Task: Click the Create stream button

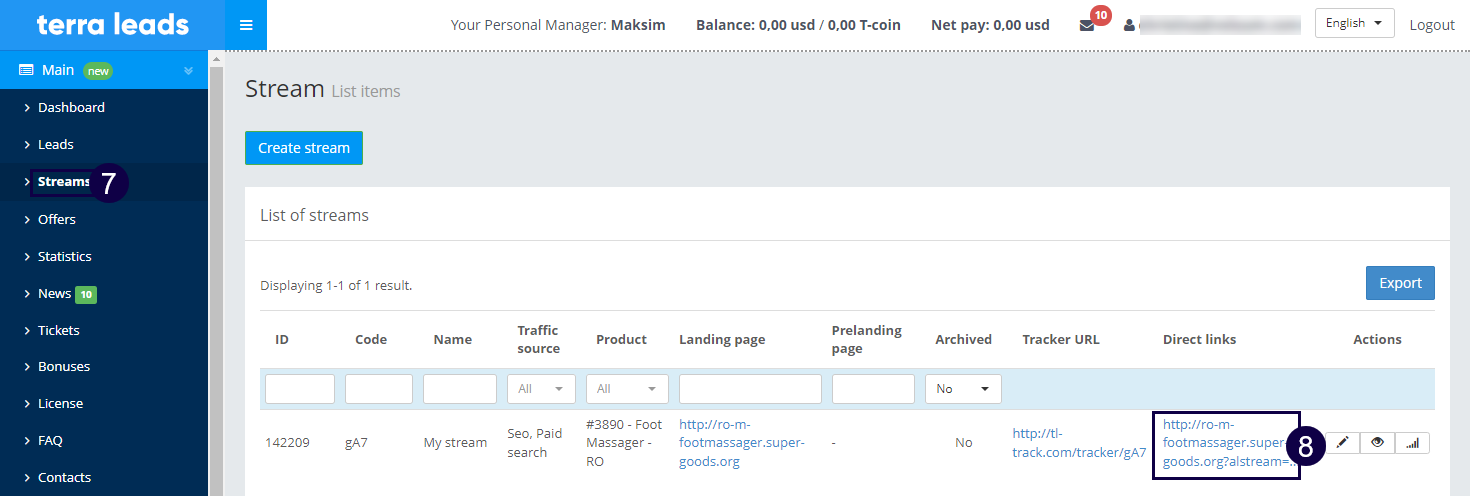Action: pyautogui.click(x=304, y=148)
